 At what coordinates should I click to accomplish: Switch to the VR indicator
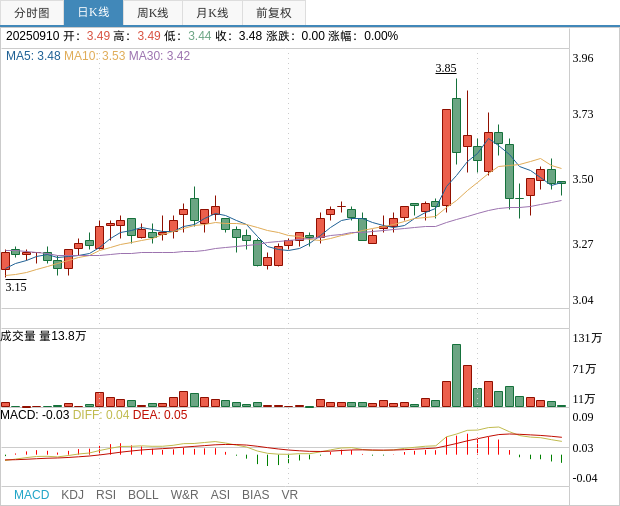tap(289, 495)
